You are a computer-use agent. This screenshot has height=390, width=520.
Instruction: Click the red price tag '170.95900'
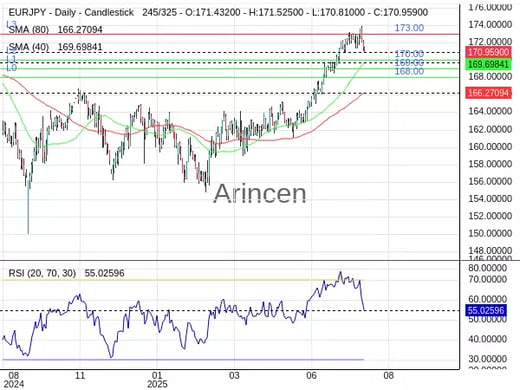coord(488,52)
